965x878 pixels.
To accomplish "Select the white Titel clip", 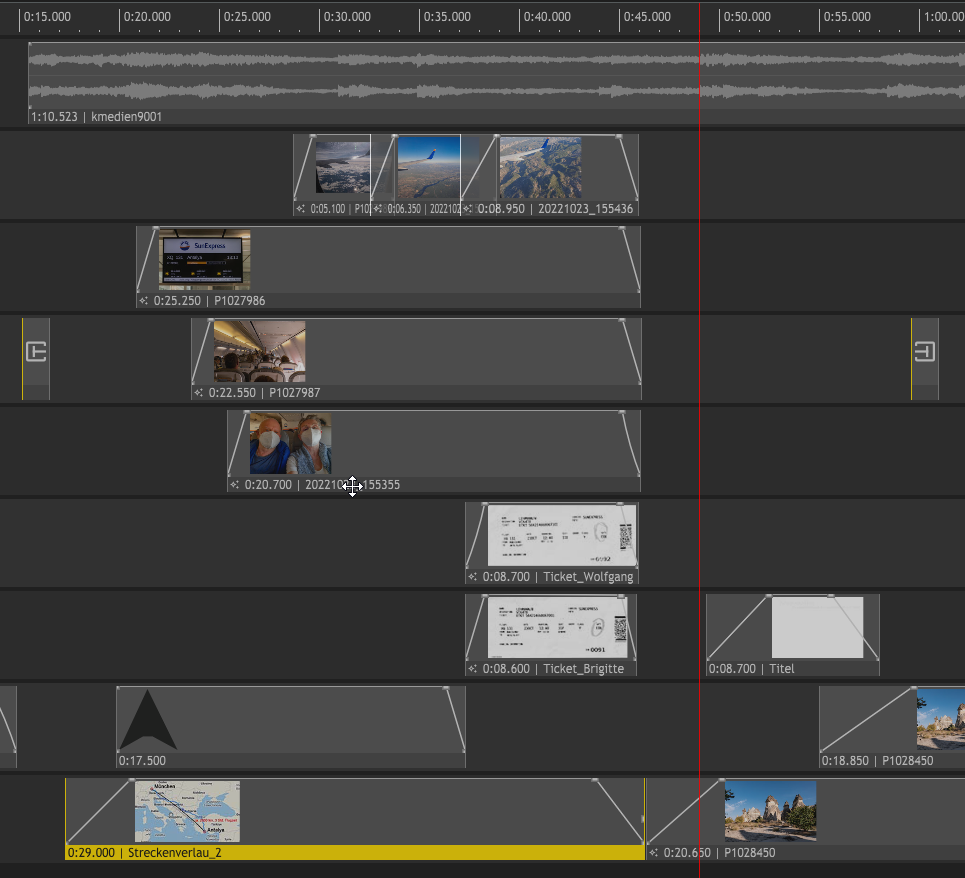I will 793,635.
